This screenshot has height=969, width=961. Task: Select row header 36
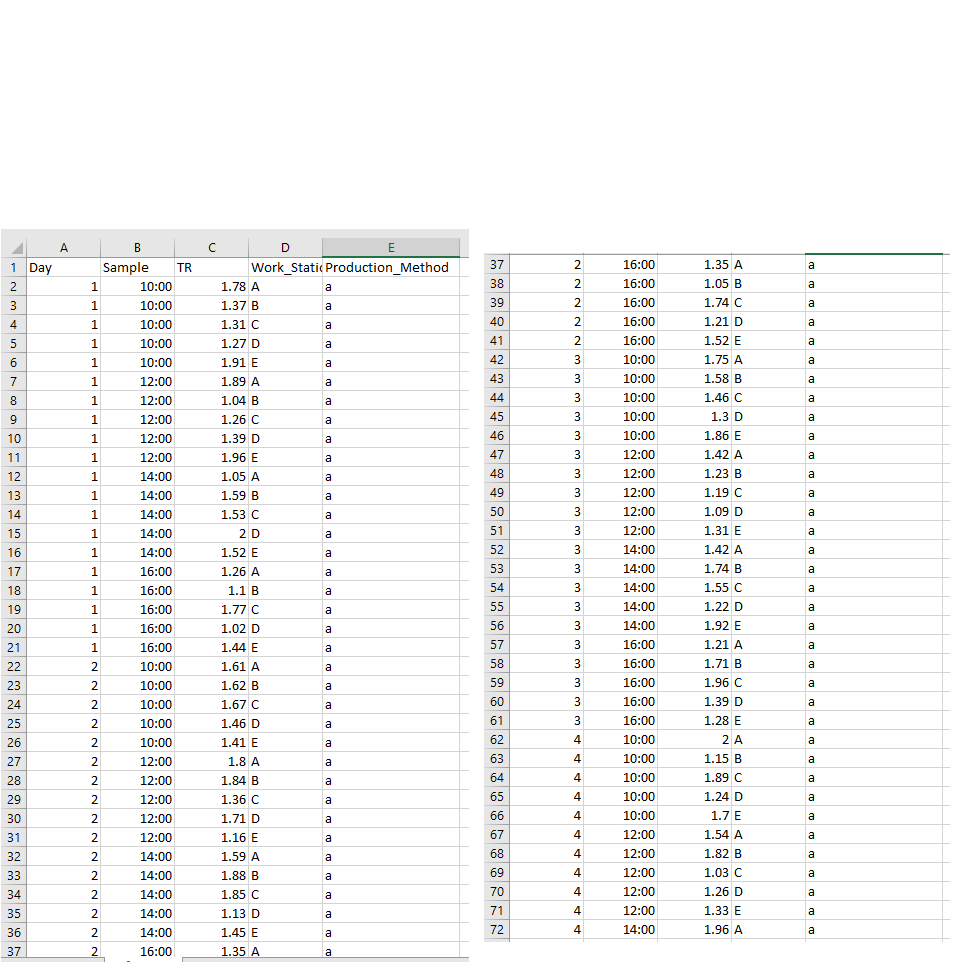point(14,932)
